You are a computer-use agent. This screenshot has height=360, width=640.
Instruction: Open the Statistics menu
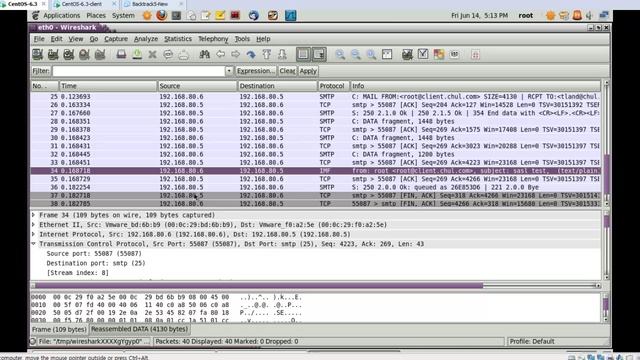click(x=178, y=39)
